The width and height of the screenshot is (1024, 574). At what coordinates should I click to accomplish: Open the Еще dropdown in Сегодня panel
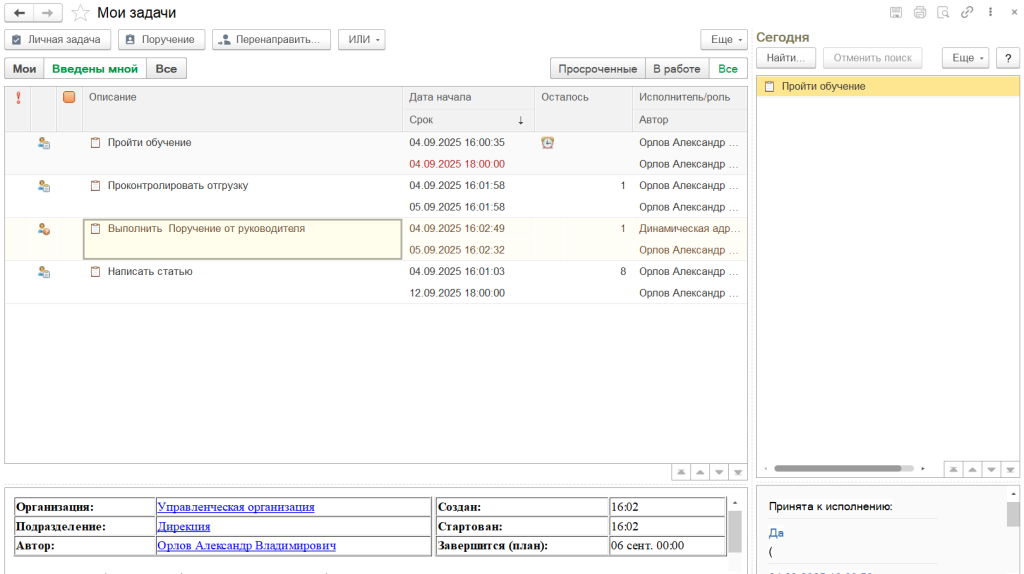(965, 58)
